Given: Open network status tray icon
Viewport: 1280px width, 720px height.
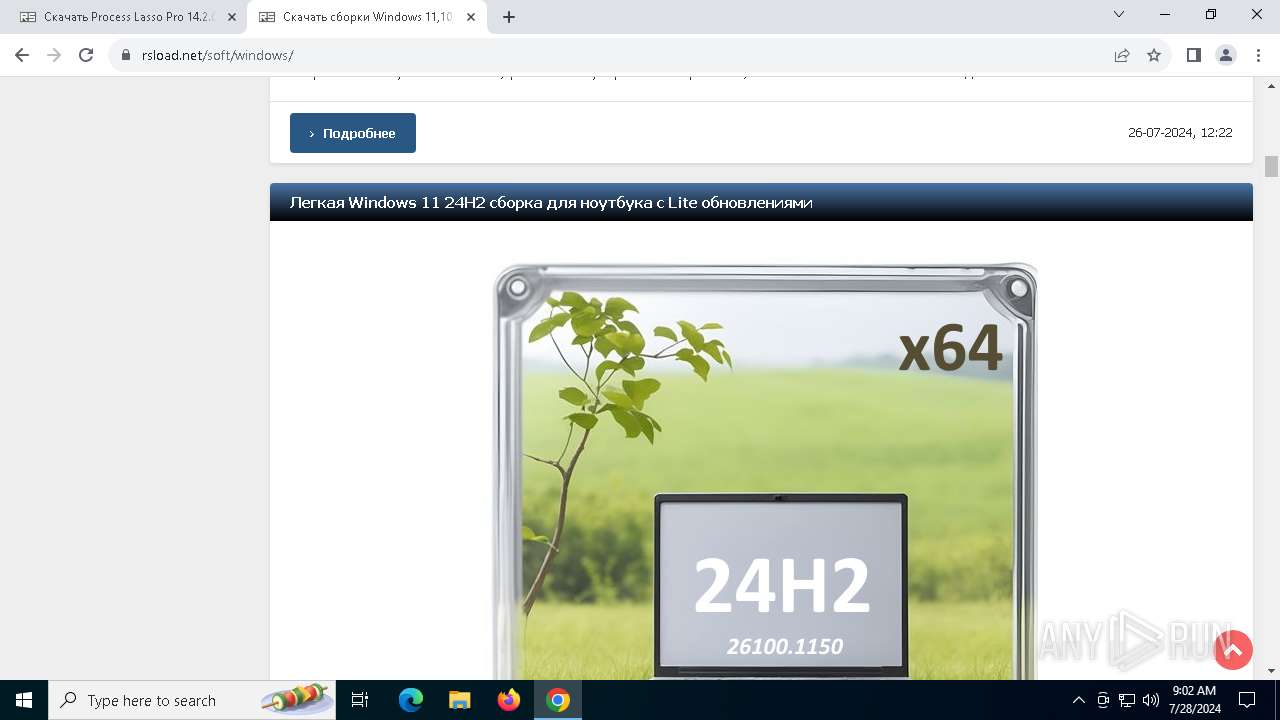Looking at the screenshot, I should coord(1127,700).
